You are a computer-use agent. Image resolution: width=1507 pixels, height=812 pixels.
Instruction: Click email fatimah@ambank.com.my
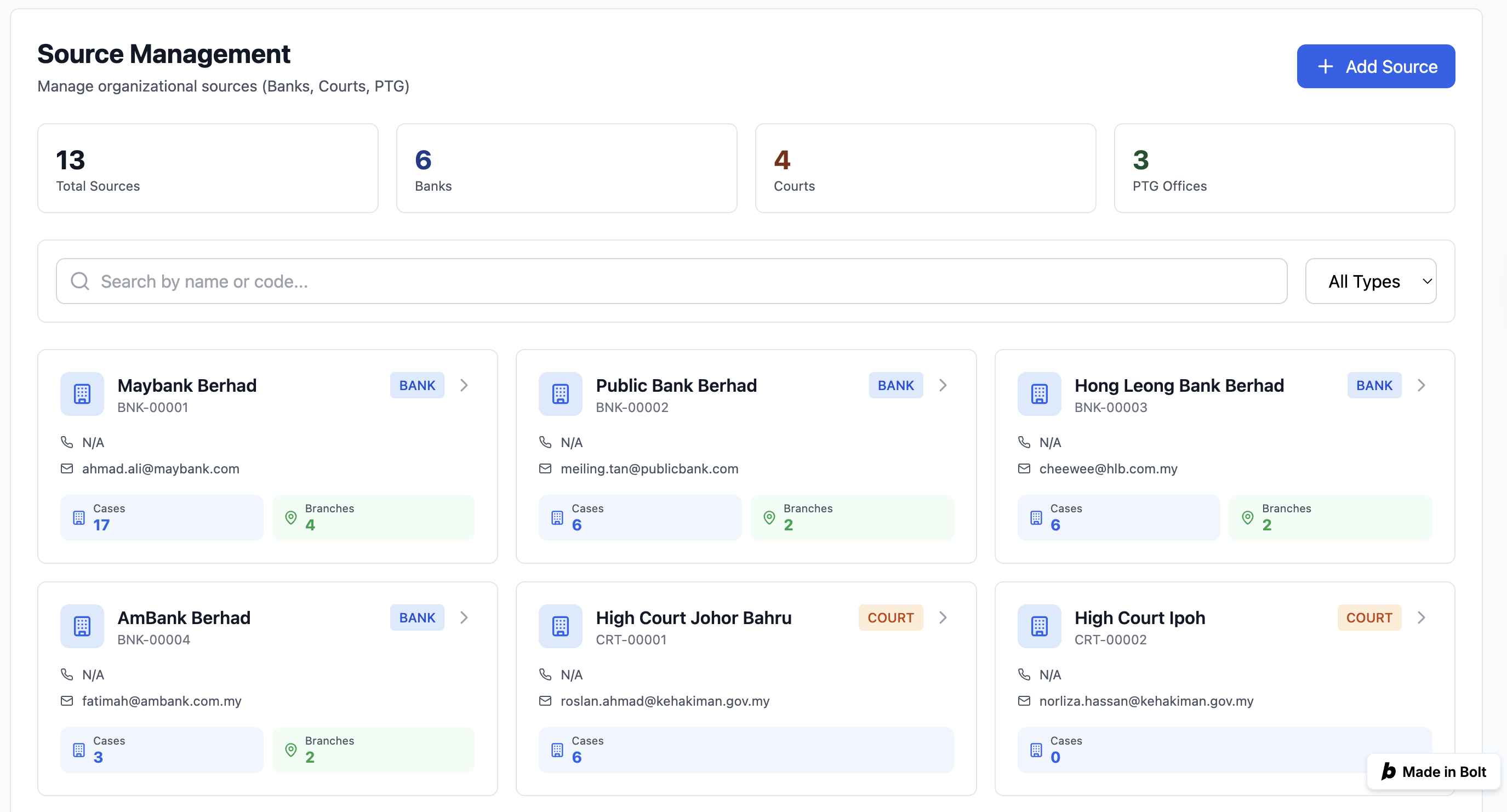coord(162,700)
